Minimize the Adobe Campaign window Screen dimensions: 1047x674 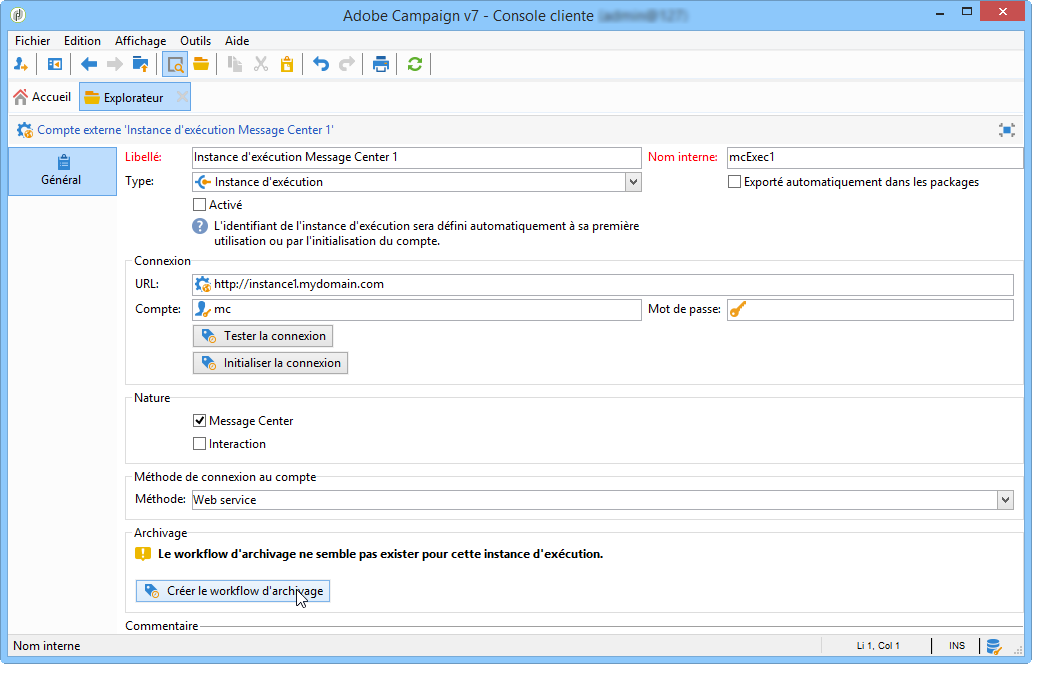pos(939,13)
